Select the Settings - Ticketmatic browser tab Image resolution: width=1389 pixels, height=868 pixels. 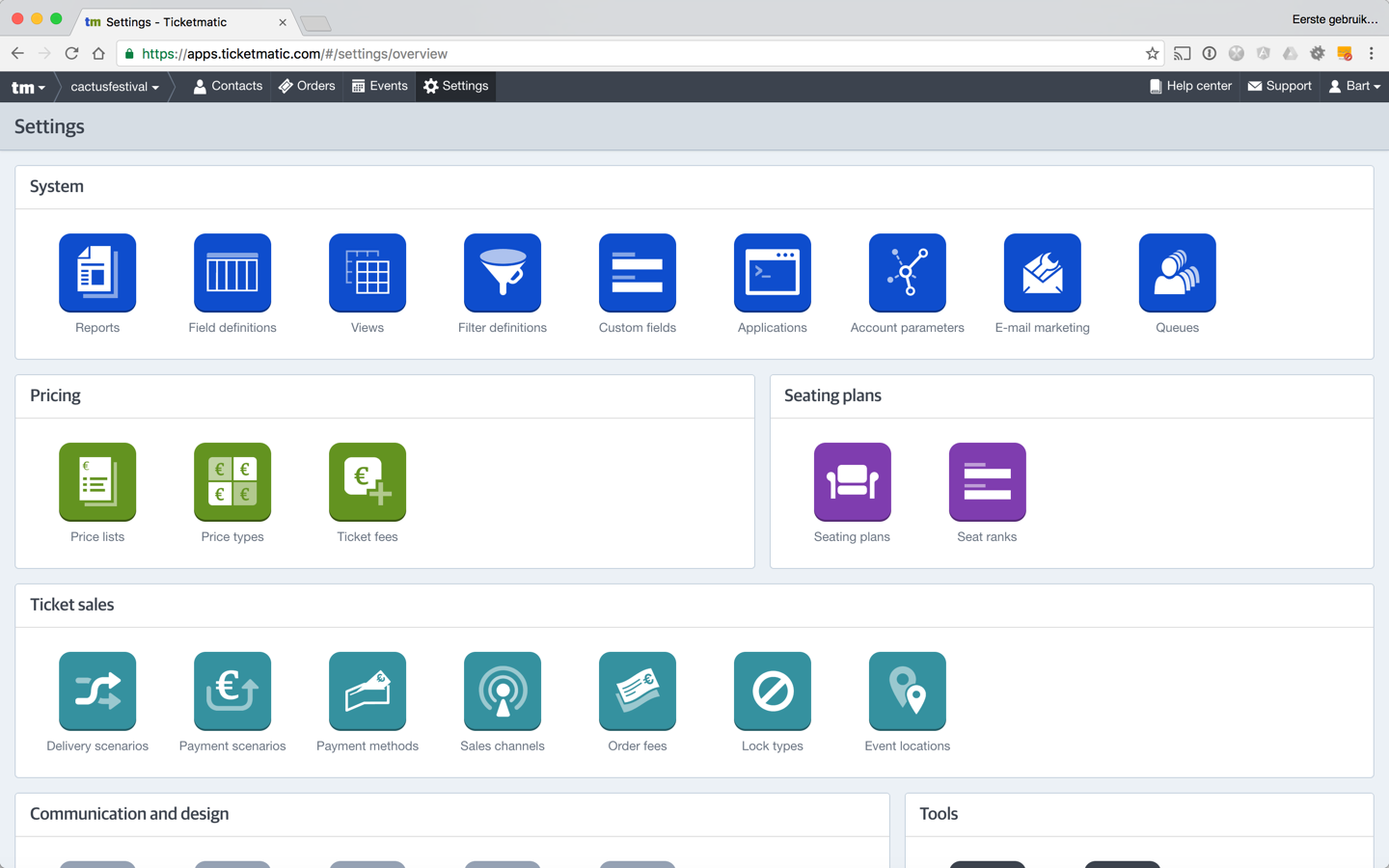click(183, 21)
